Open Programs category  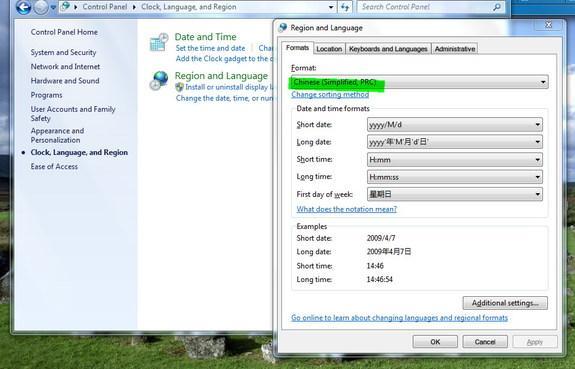[47, 95]
